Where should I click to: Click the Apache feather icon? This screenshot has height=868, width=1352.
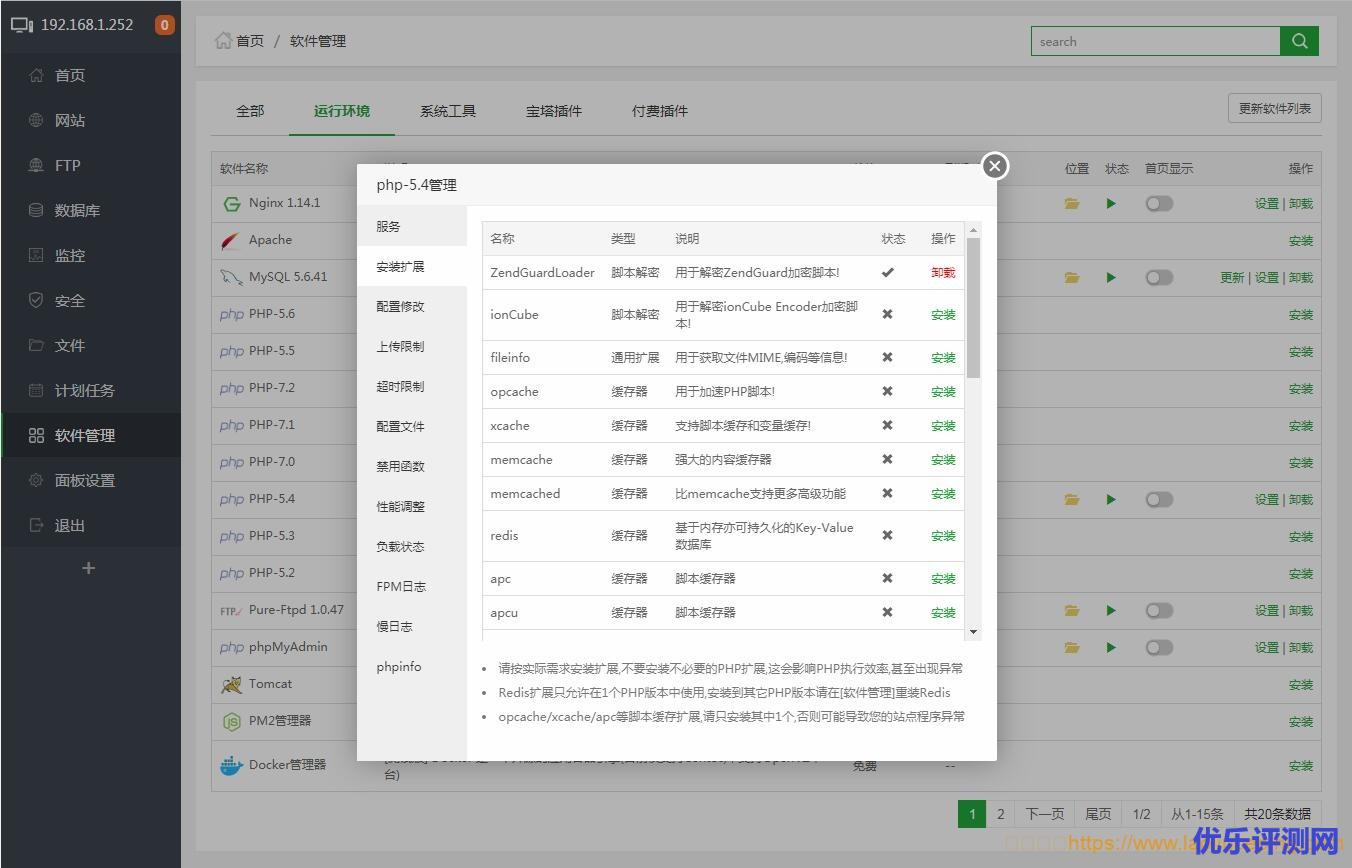(231, 240)
